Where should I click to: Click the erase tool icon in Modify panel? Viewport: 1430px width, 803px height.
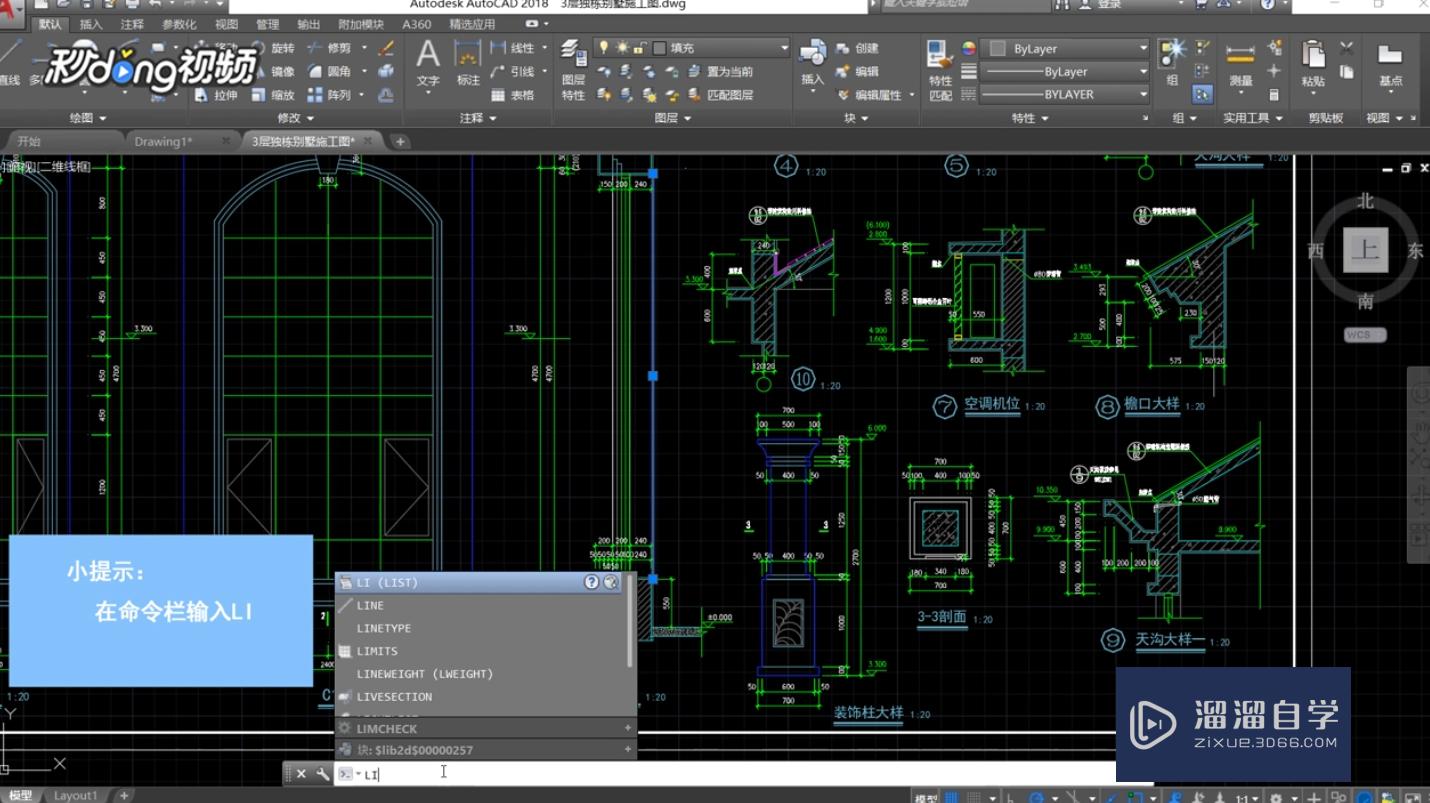point(386,48)
